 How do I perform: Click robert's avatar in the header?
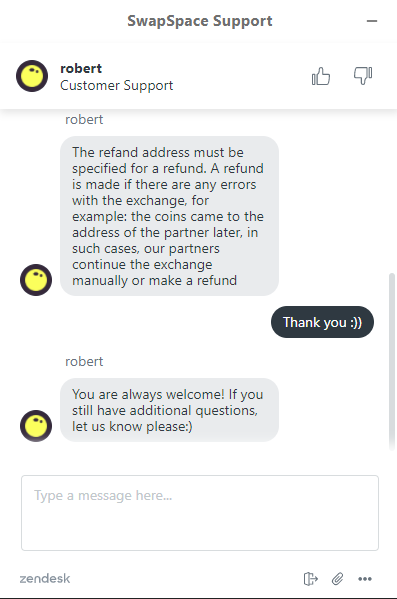coord(32,76)
